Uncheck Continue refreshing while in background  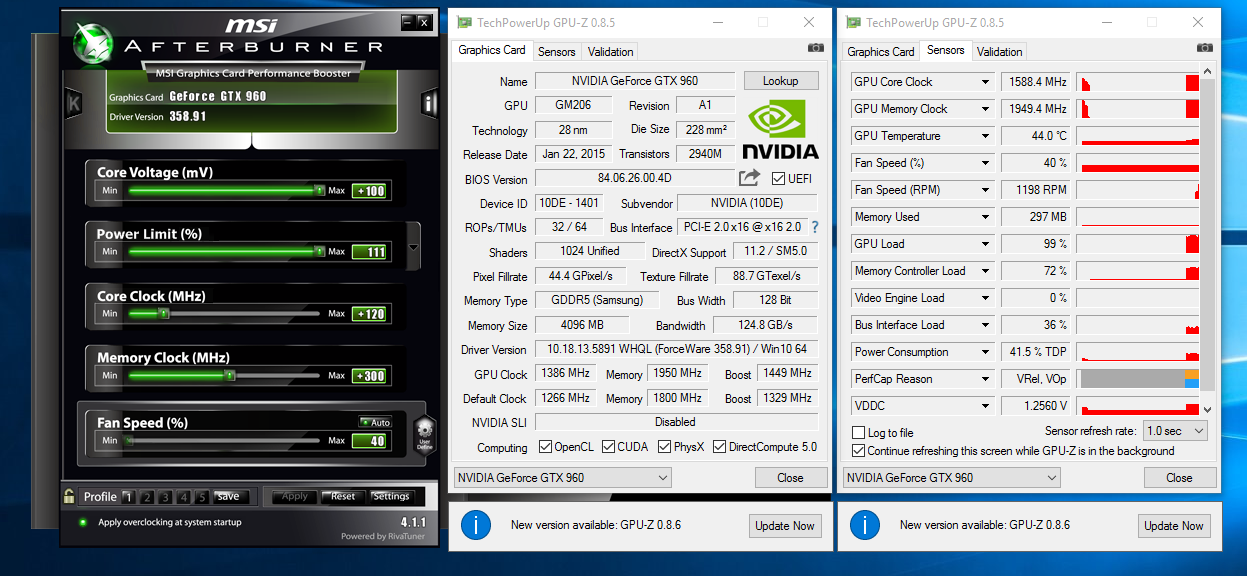coord(858,451)
